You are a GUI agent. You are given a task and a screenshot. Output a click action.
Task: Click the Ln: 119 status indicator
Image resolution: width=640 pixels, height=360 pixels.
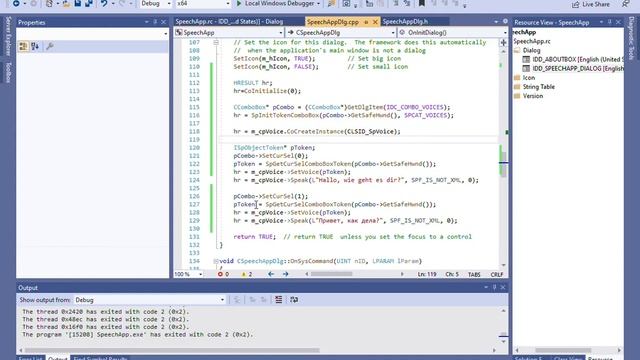[x=427, y=274]
